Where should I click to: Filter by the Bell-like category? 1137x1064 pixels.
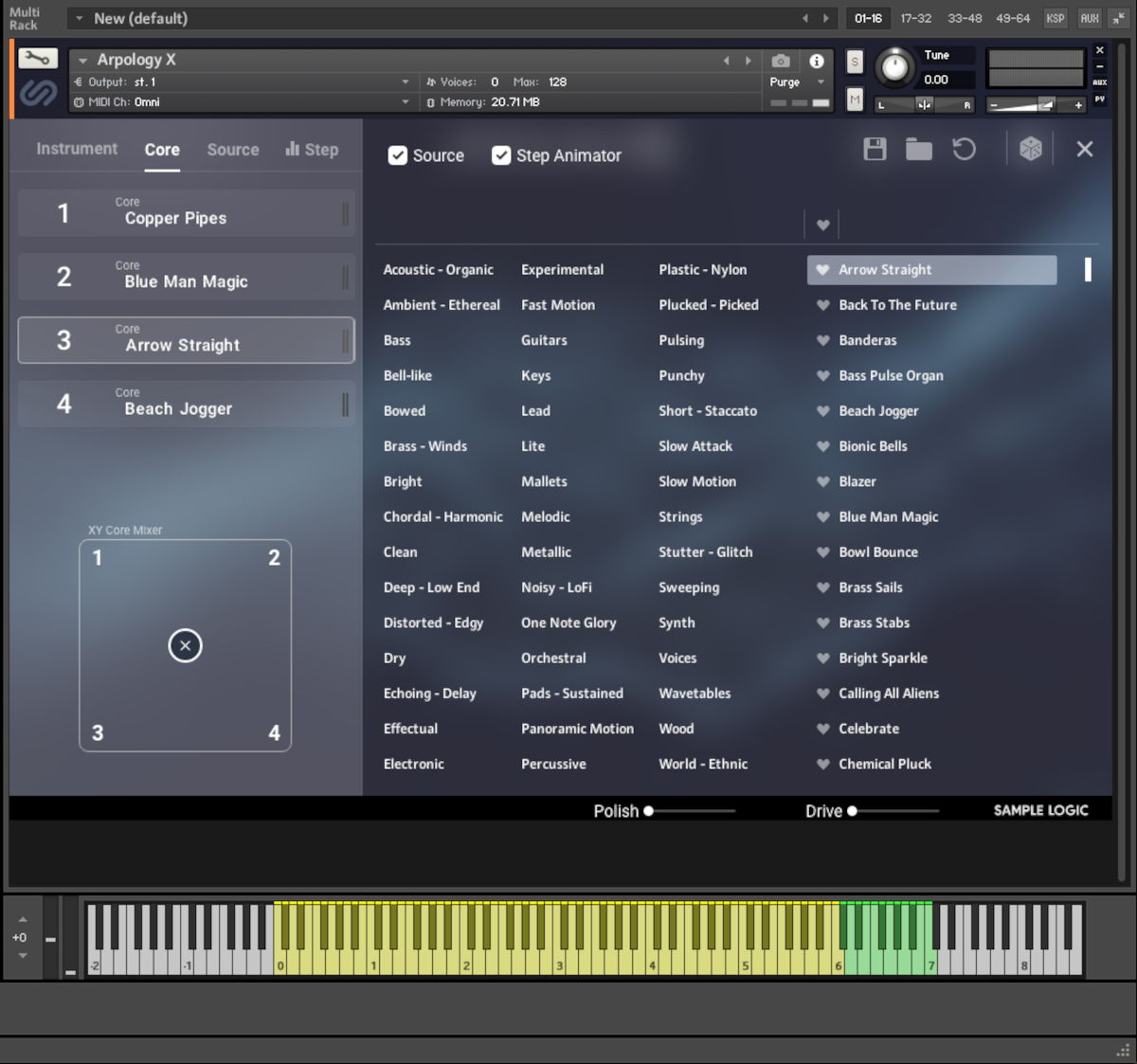[x=407, y=376]
